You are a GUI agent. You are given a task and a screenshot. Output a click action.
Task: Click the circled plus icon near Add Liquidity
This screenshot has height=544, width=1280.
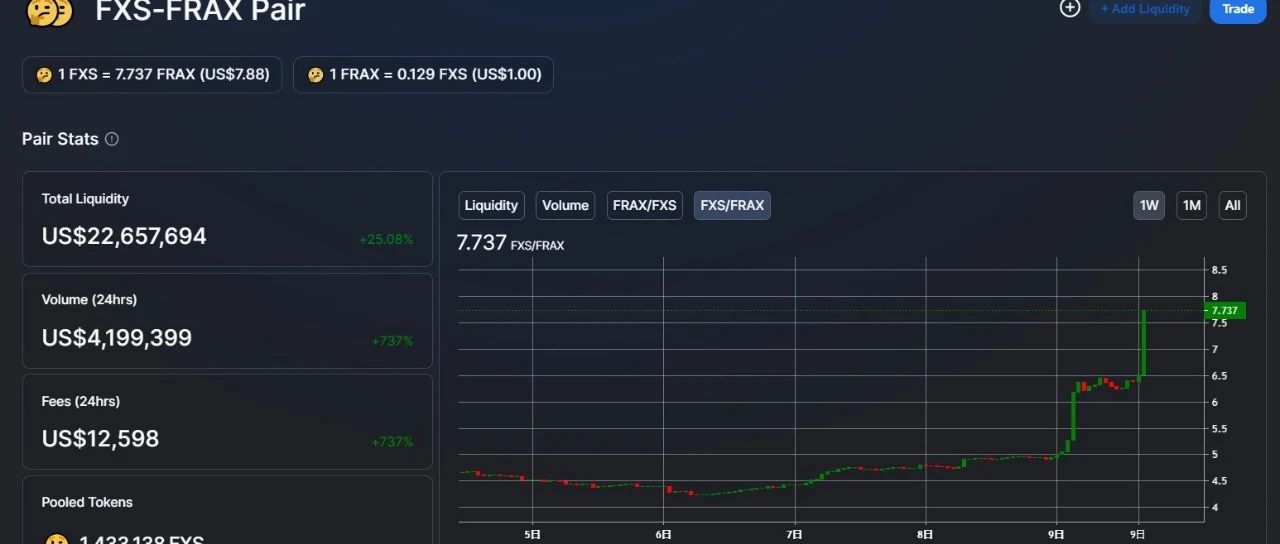[1070, 8]
